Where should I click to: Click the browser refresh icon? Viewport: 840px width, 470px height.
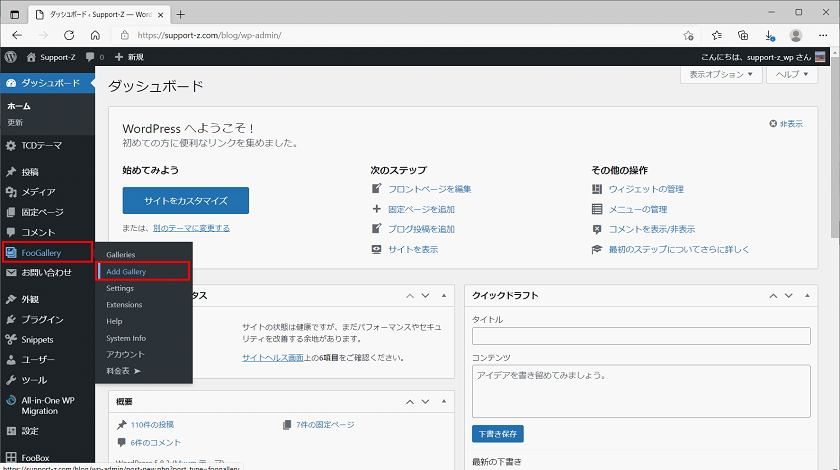point(69,34)
